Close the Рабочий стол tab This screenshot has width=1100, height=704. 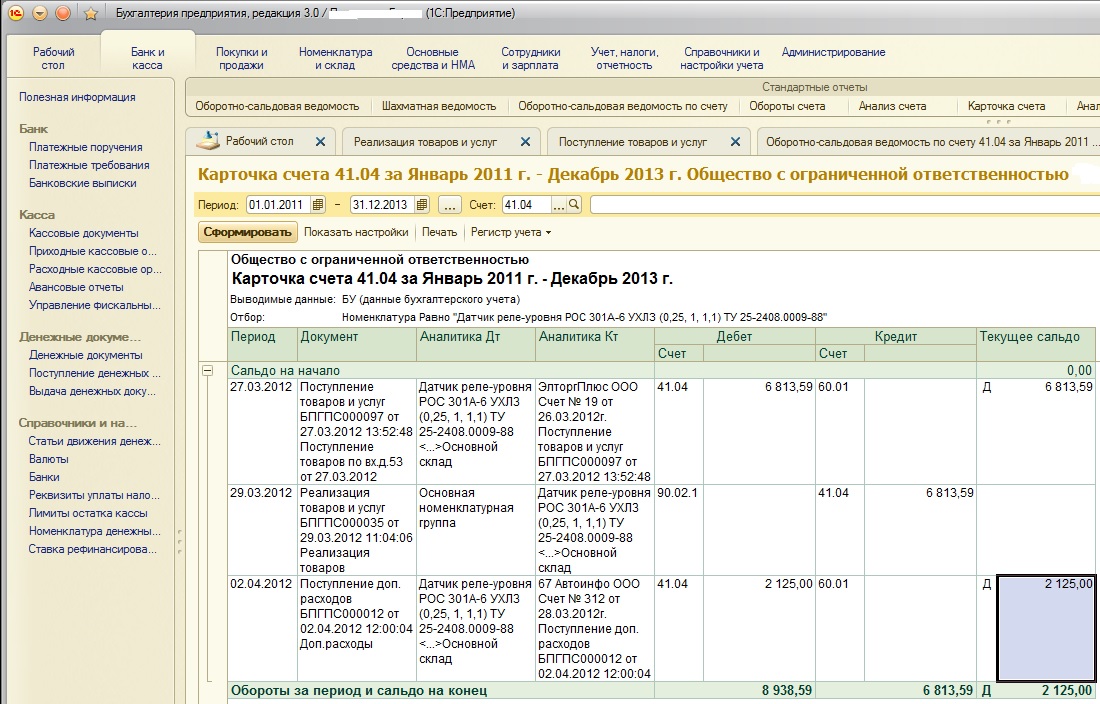click(320, 142)
